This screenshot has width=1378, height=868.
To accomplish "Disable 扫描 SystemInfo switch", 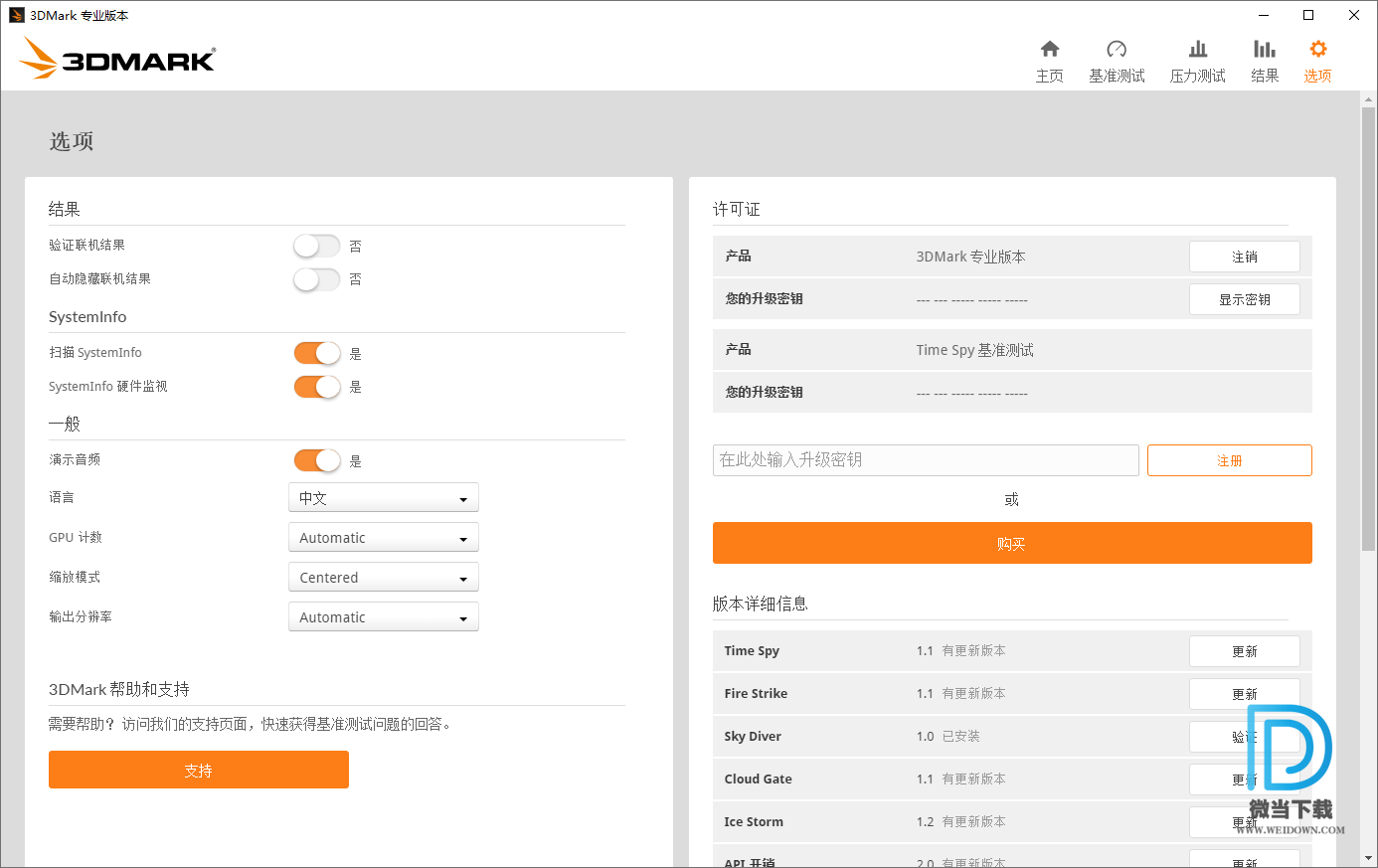I will point(317,353).
